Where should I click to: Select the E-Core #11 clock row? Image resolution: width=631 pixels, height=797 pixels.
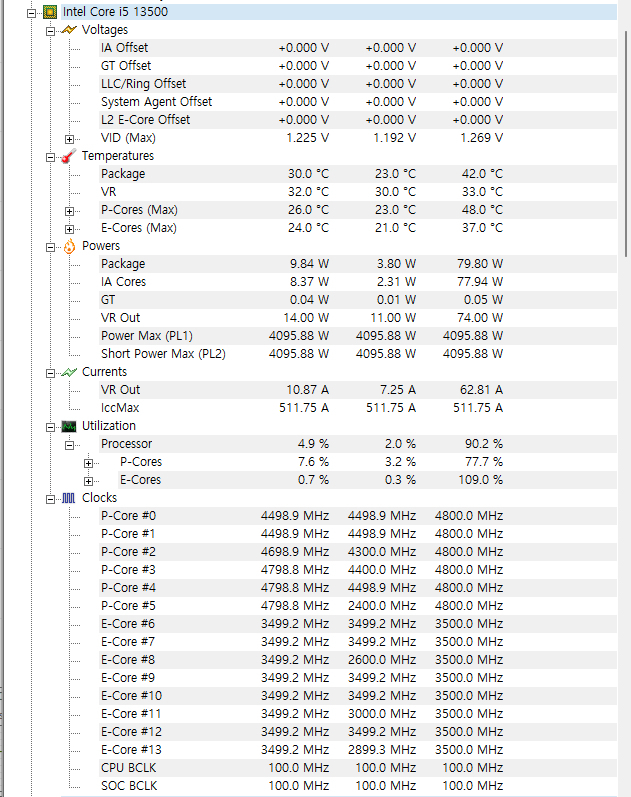click(358, 714)
